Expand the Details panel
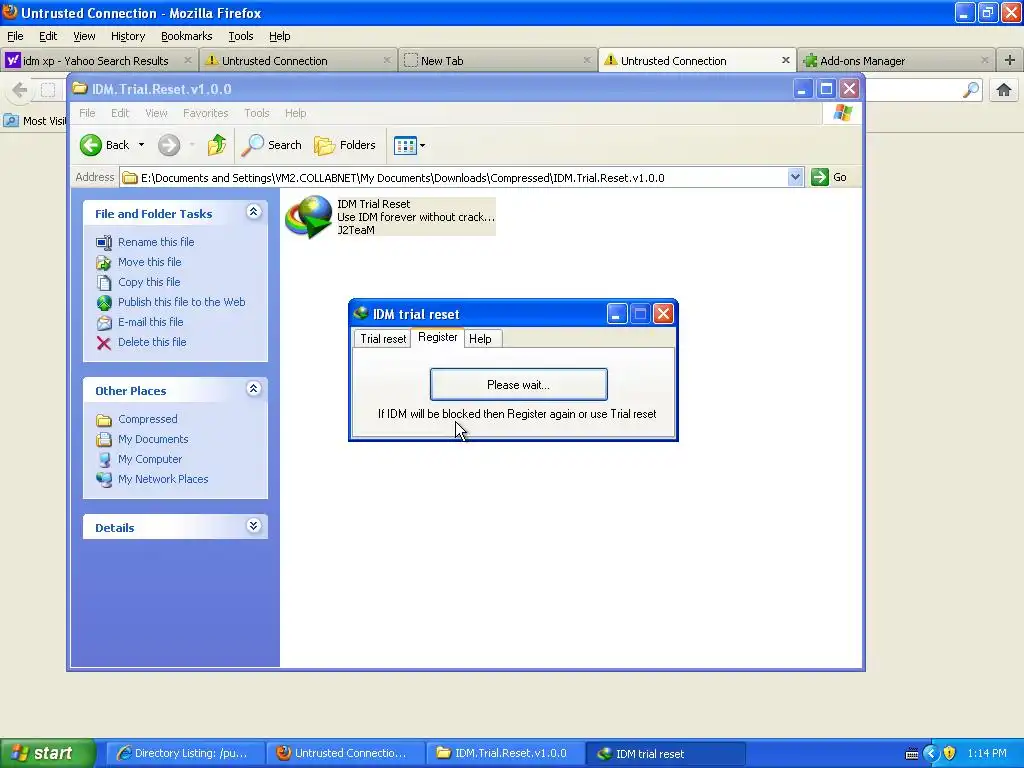The width and height of the screenshot is (1024, 768). [253, 526]
